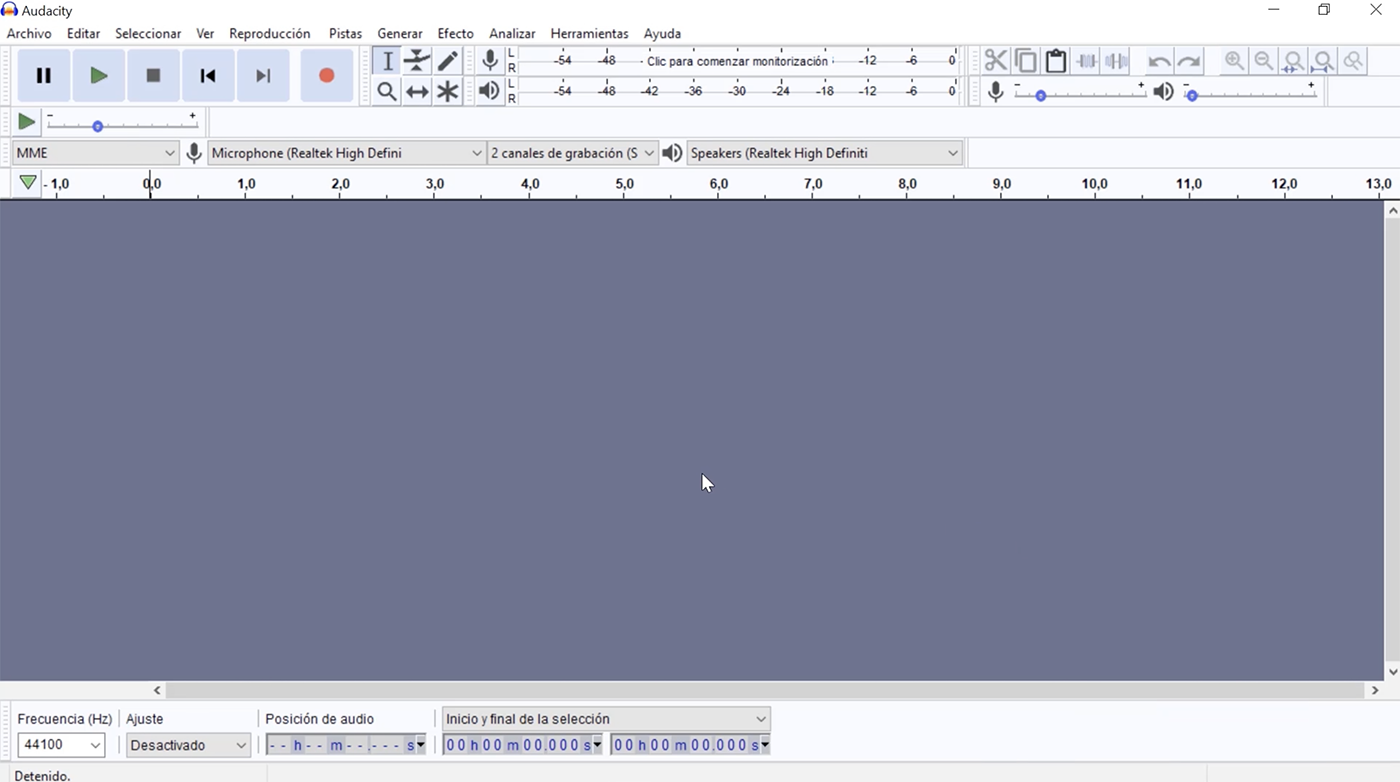Image resolution: width=1400 pixels, height=782 pixels.
Task: Click the Zoom Out magnifier
Action: (1264, 61)
